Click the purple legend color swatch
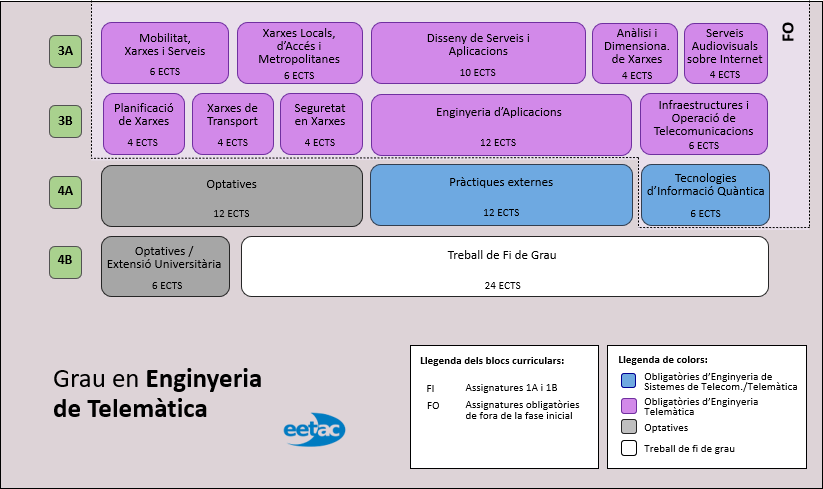 coord(627,405)
